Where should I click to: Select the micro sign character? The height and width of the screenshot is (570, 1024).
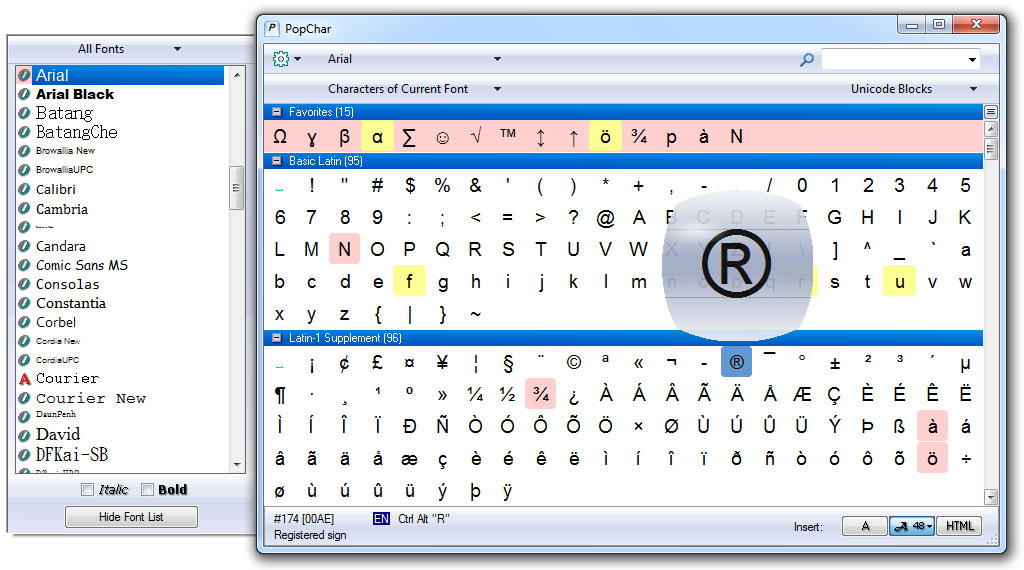point(965,364)
